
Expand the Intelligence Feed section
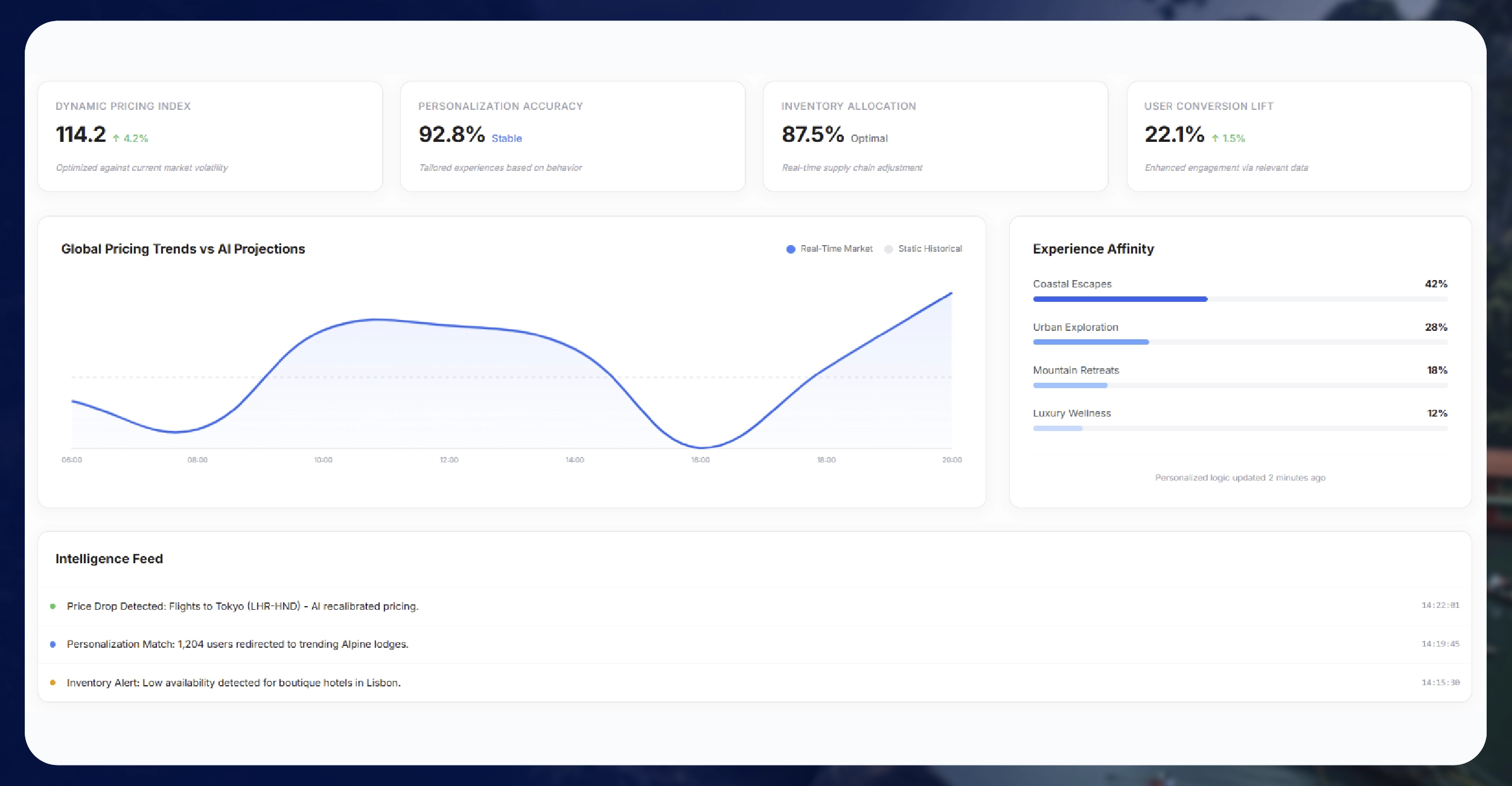point(109,558)
